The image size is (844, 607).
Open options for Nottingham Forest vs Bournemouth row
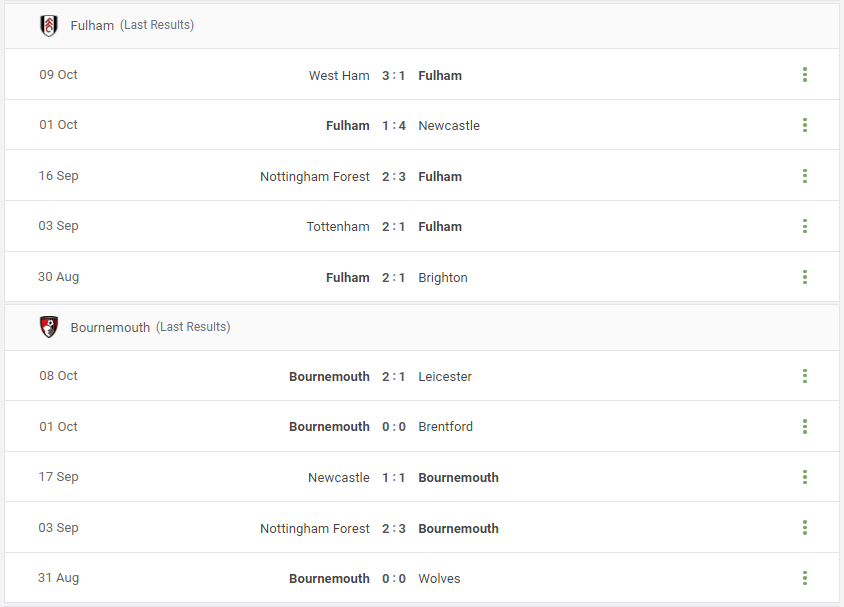click(x=805, y=528)
